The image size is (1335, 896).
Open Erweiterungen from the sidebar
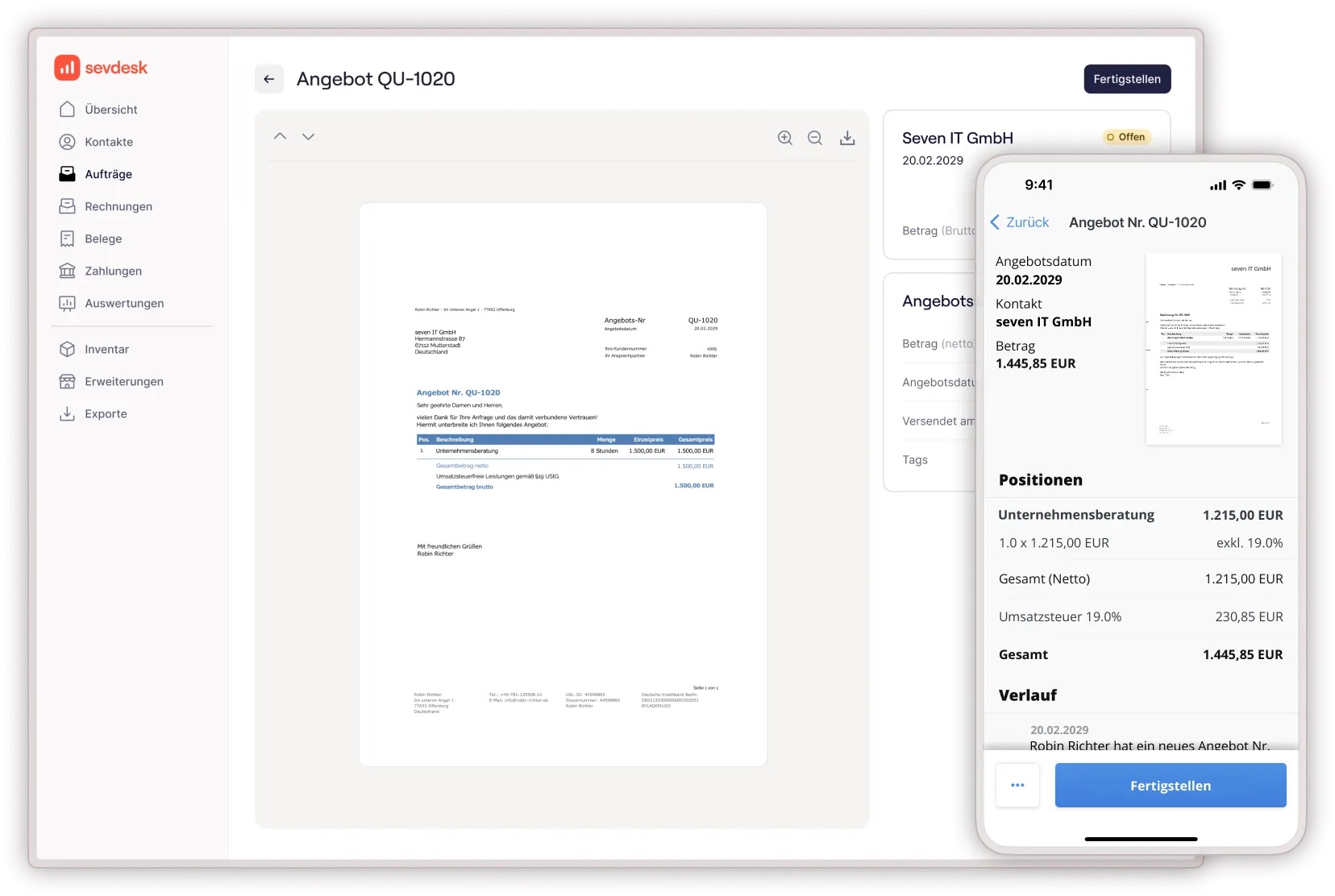[x=124, y=381]
